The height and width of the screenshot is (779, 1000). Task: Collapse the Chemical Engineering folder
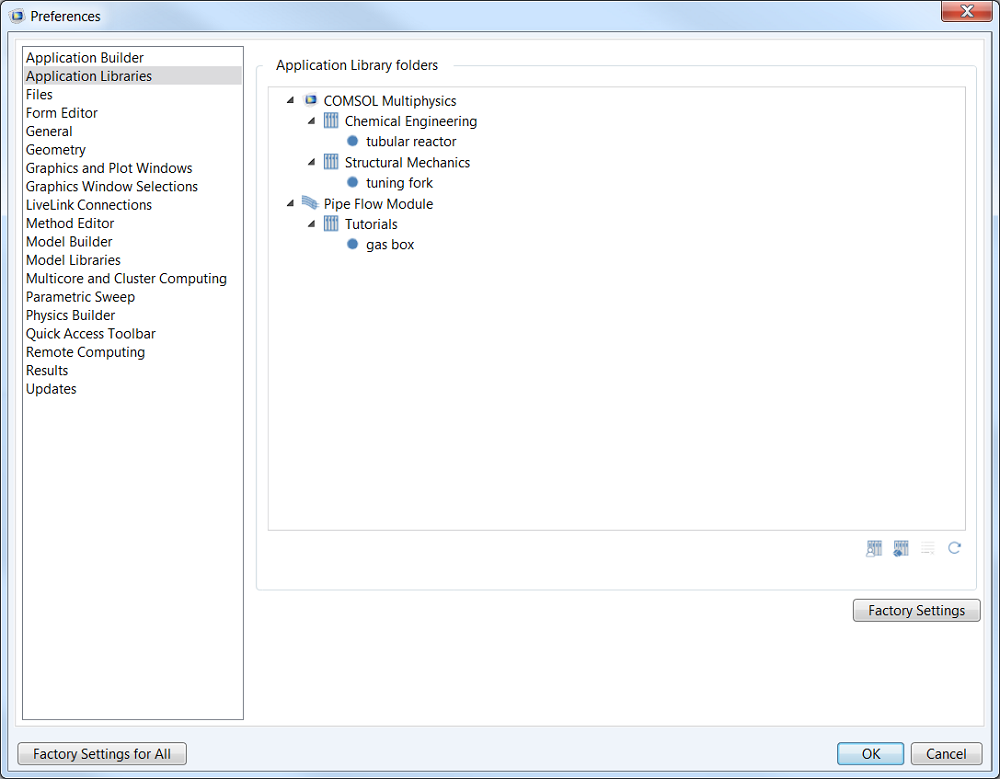(311, 121)
